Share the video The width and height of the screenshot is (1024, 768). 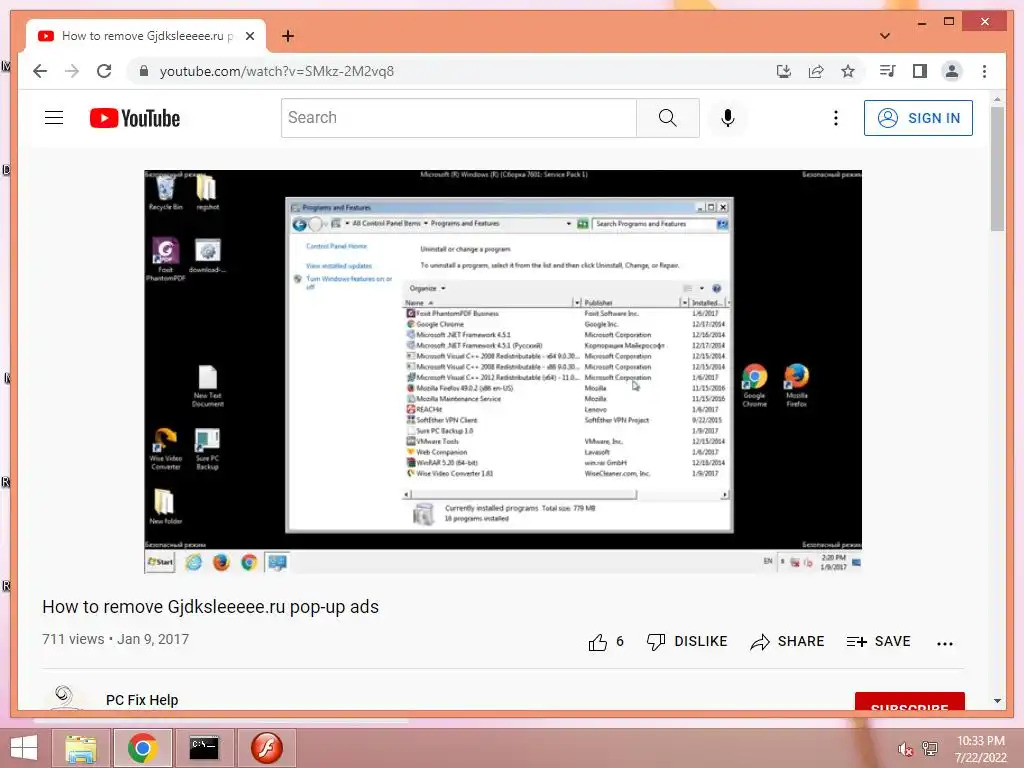pos(787,641)
